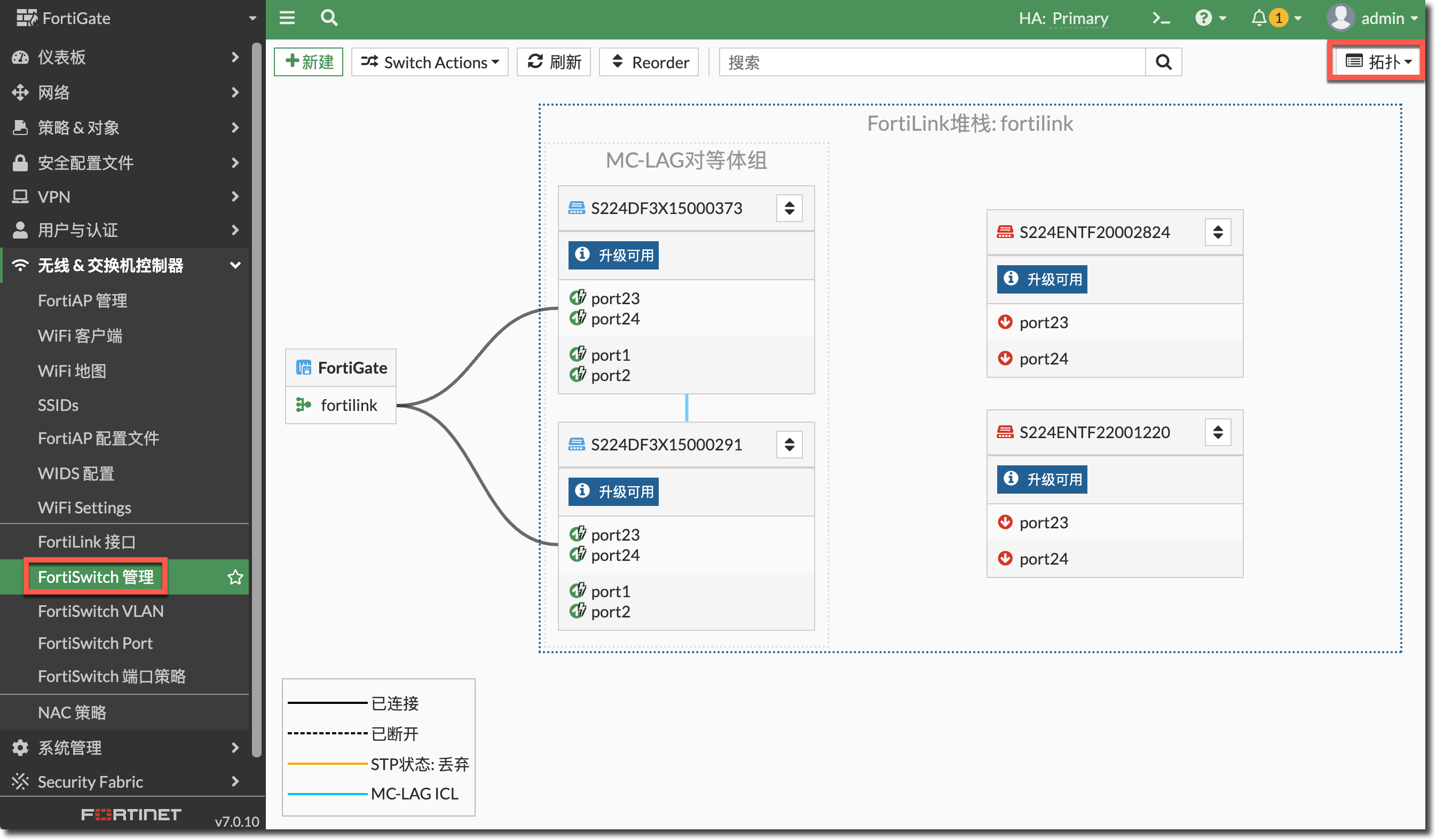The image size is (1436, 840).
Task: Favorite FortiSwitch 管理 with star icon
Action: click(x=235, y=577)
